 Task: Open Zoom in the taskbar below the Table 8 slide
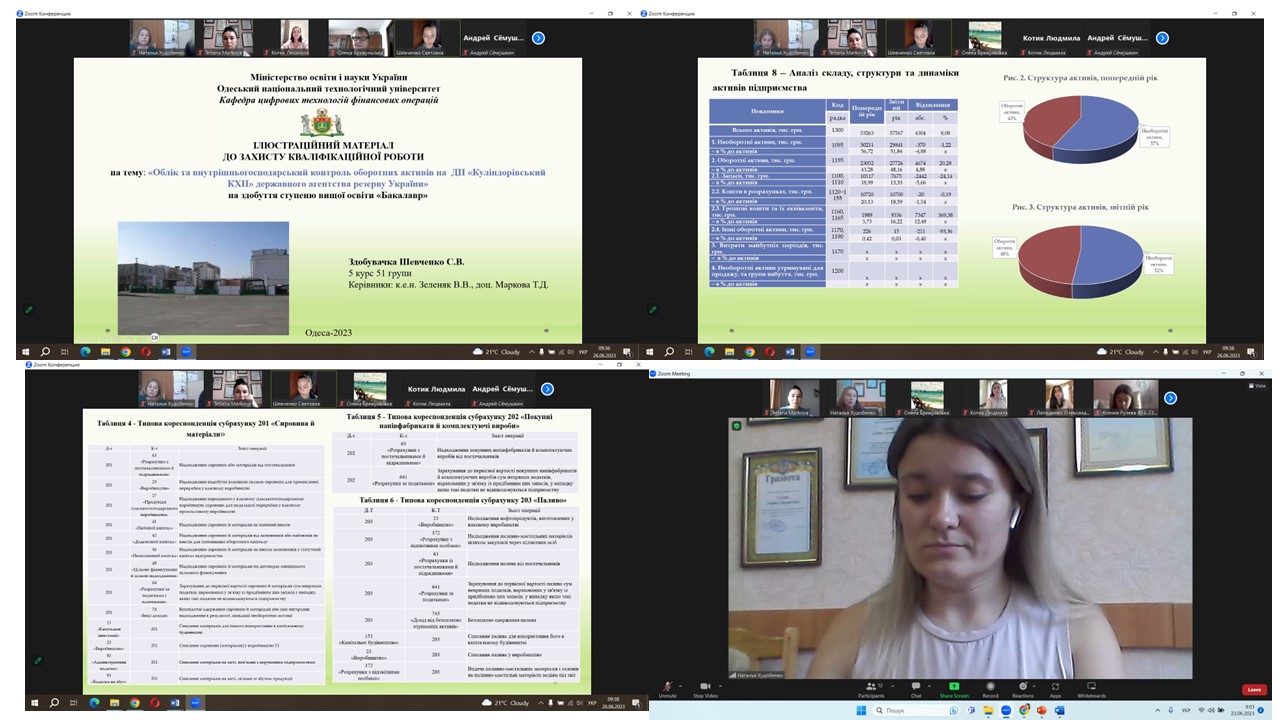810,352
